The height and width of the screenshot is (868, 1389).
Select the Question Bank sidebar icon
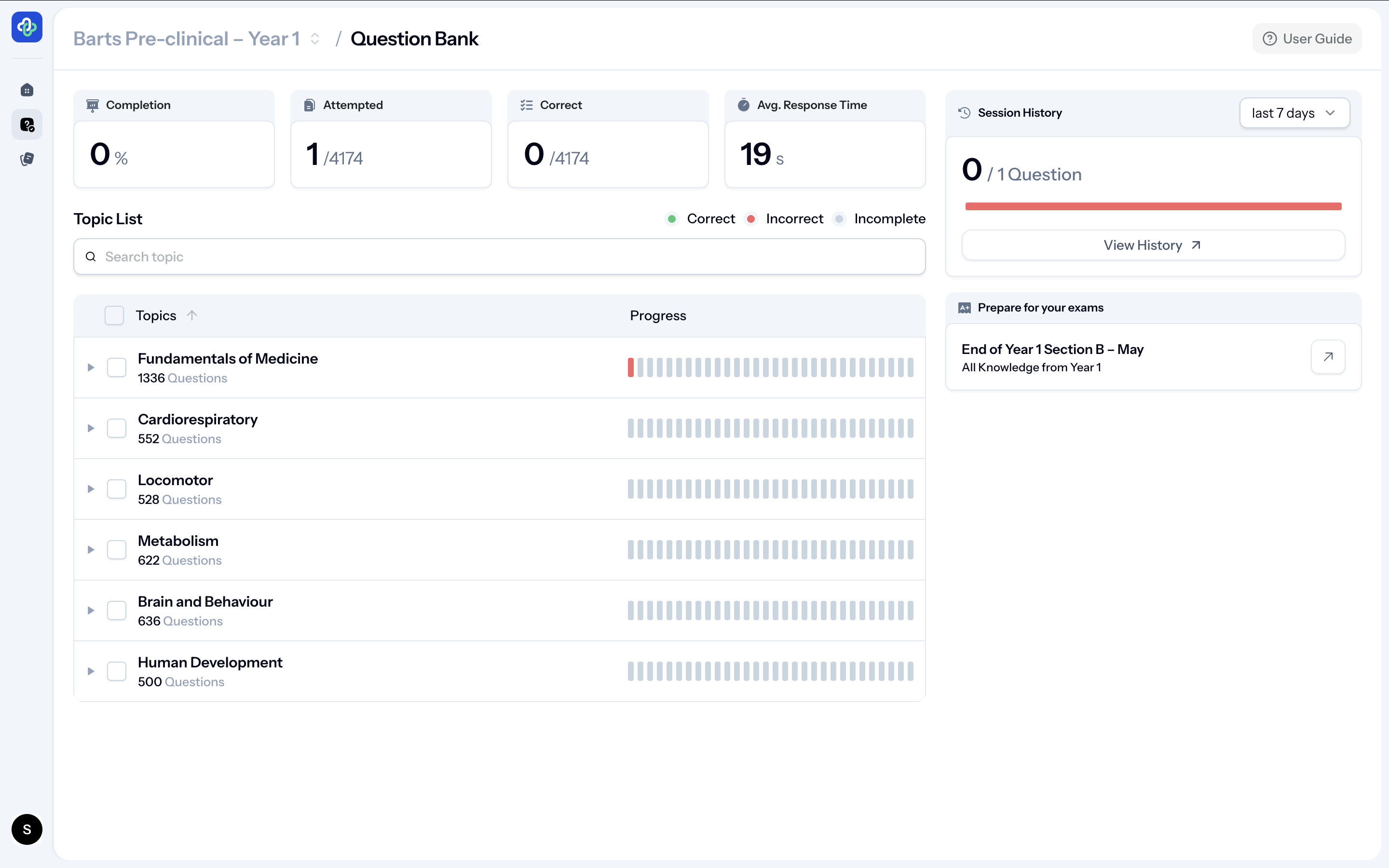coord(27,124)
